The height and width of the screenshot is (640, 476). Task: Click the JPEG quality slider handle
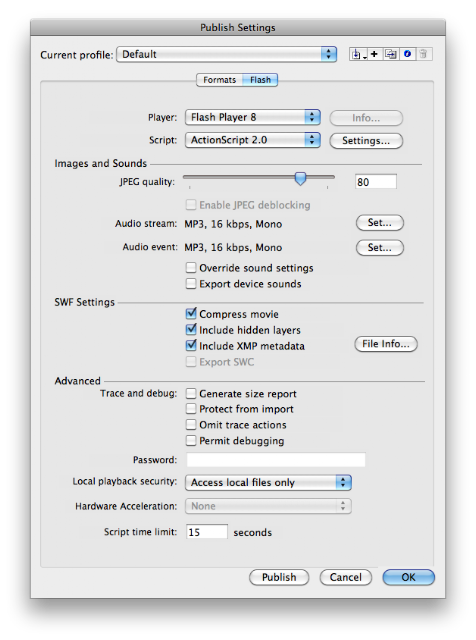pos(300,178)
